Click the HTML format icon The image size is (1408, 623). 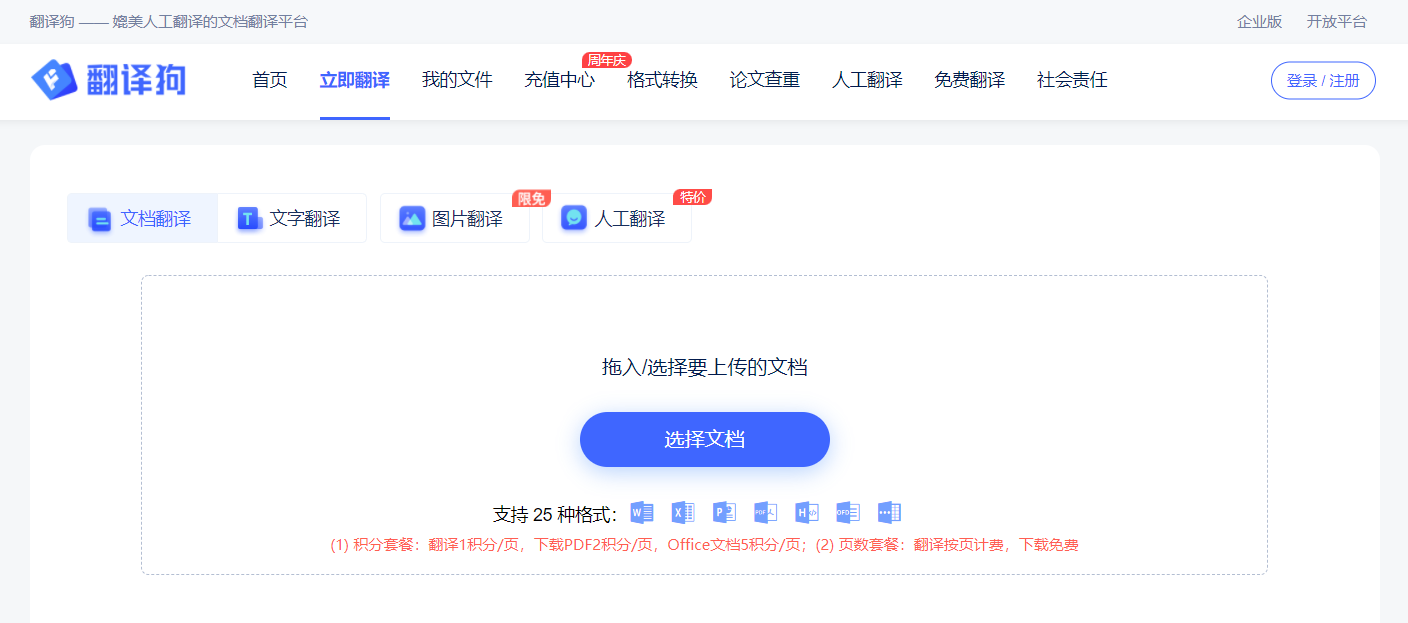(x=807, y=512)
